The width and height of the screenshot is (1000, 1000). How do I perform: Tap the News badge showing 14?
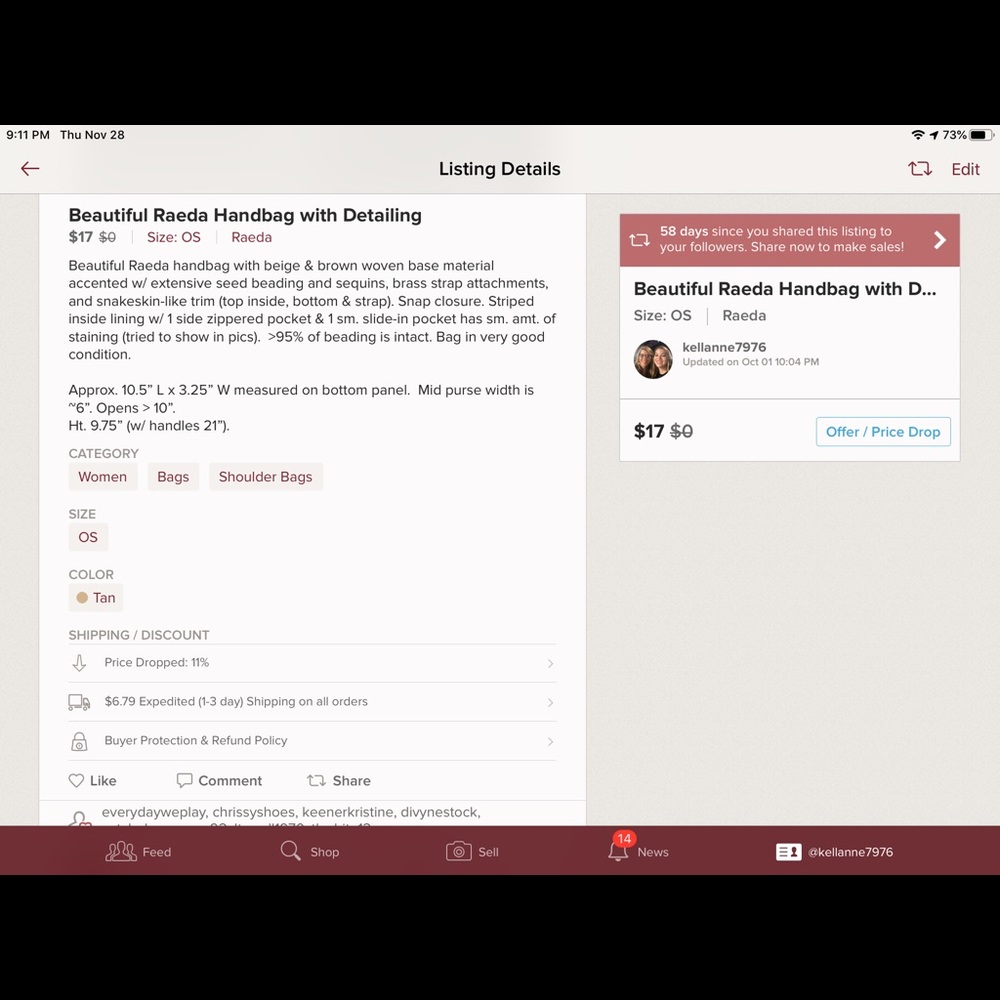pos(624,839)
